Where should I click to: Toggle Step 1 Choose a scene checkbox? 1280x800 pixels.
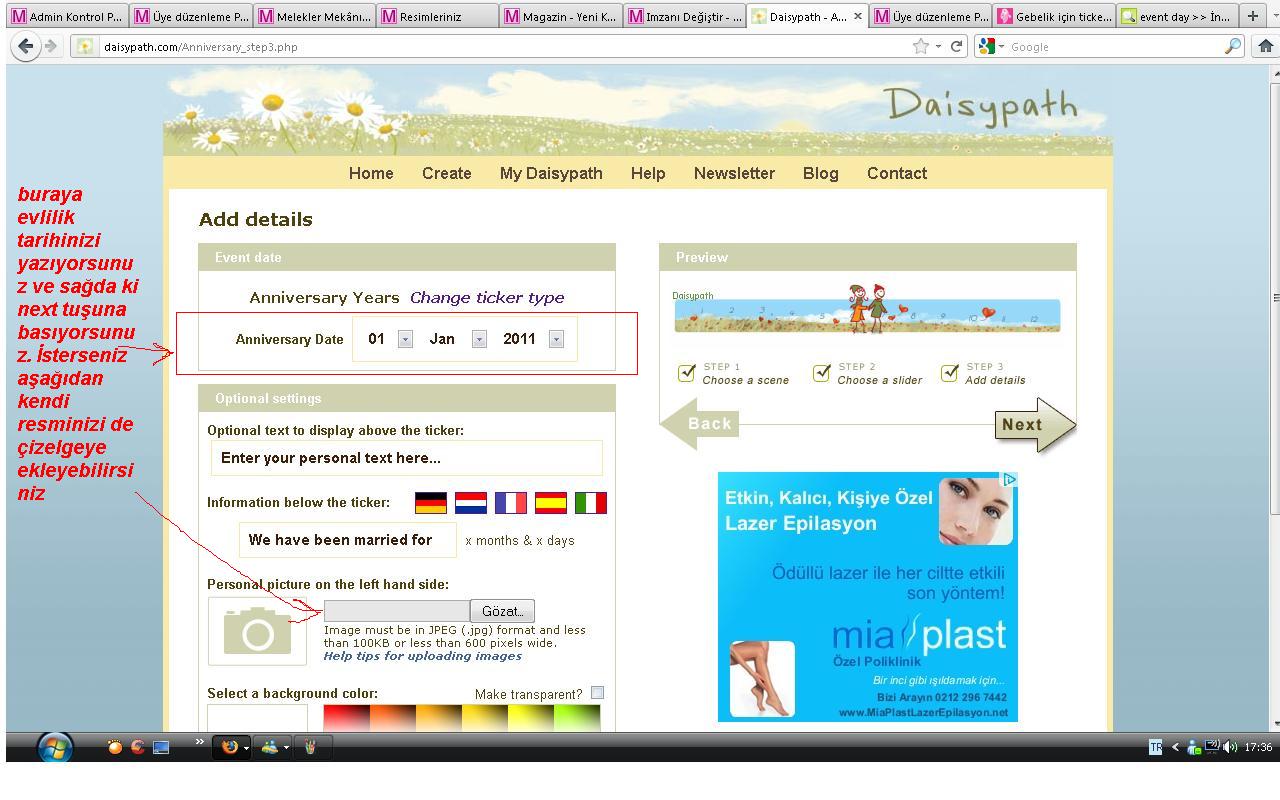(686, 373)
